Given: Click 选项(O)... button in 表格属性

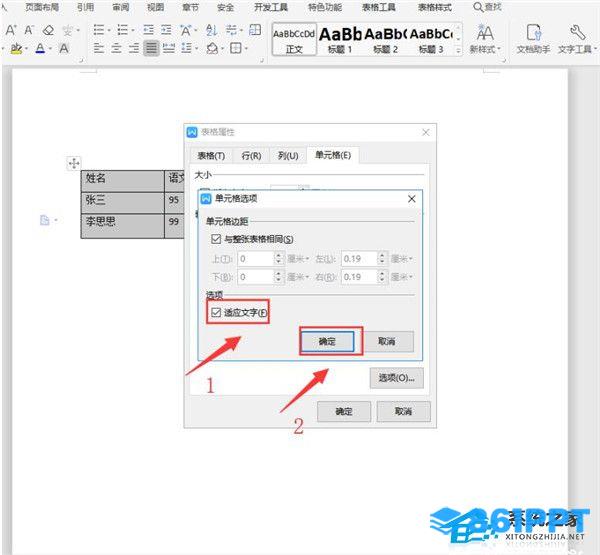Looking at the screenshot, I should [396, 378].
